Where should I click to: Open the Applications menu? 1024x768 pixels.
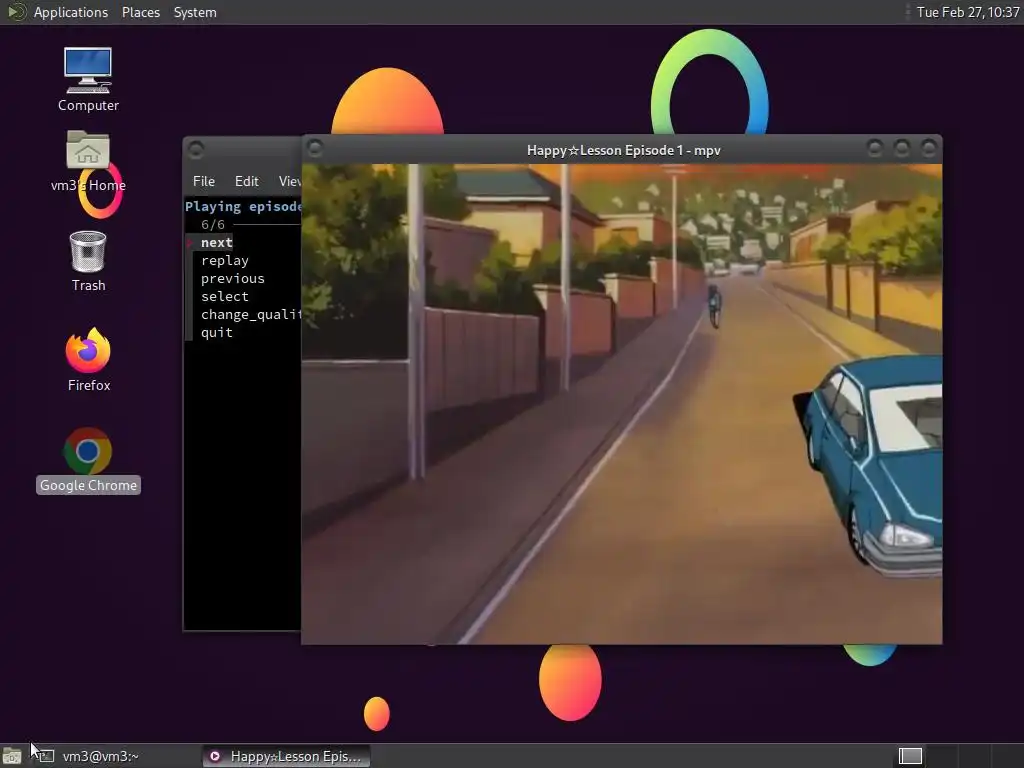(x=71, y=12)
